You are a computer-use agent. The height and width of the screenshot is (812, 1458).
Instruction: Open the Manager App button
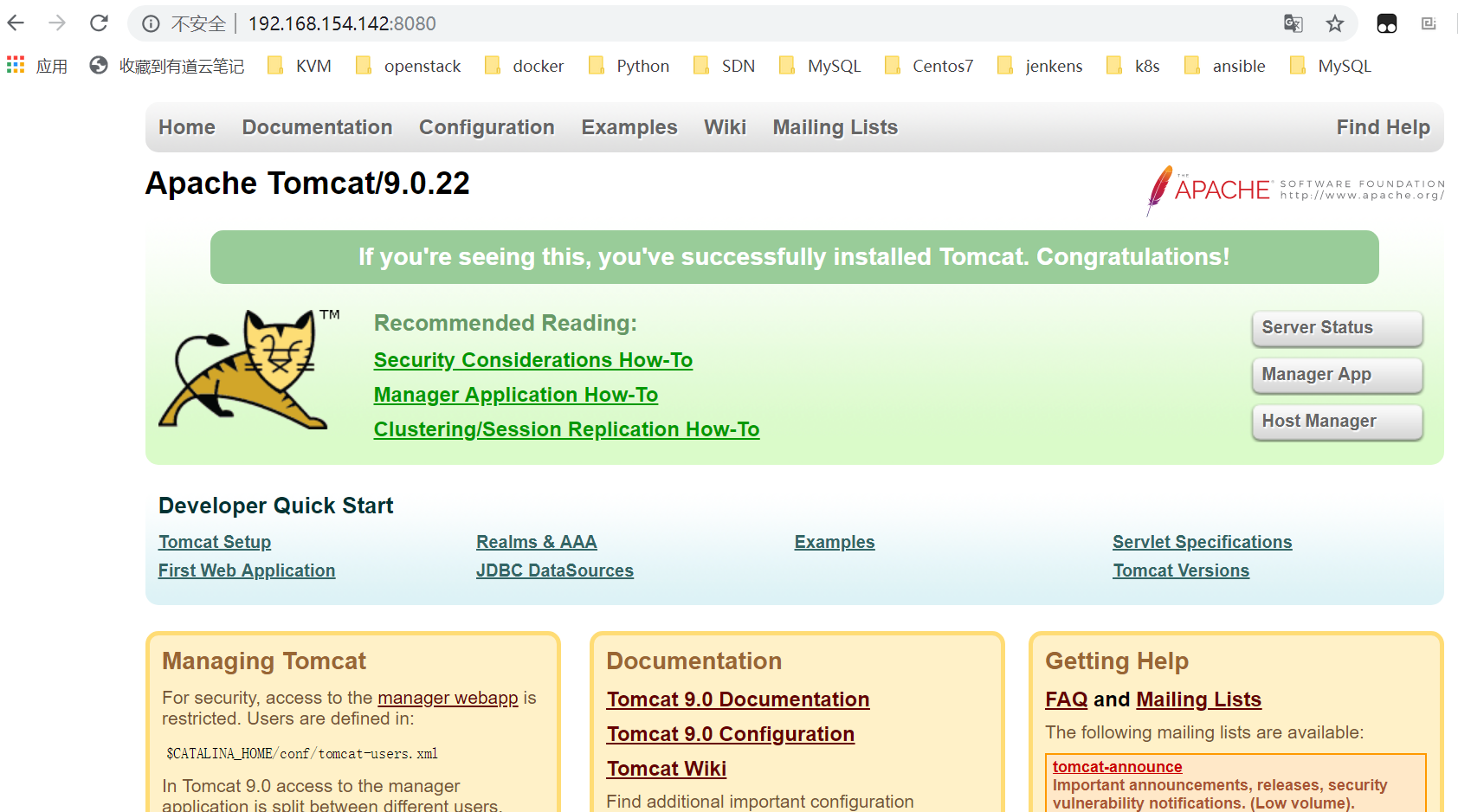pos(1338,375)
